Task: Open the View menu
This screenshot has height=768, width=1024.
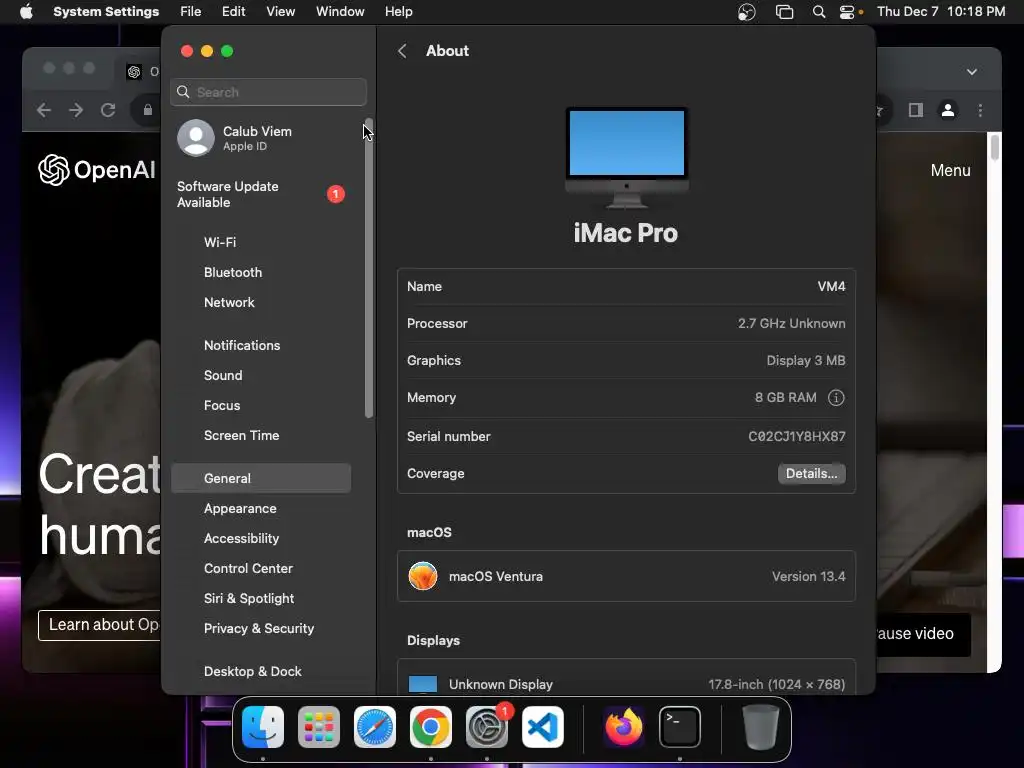Action: (x=280, y=12)
